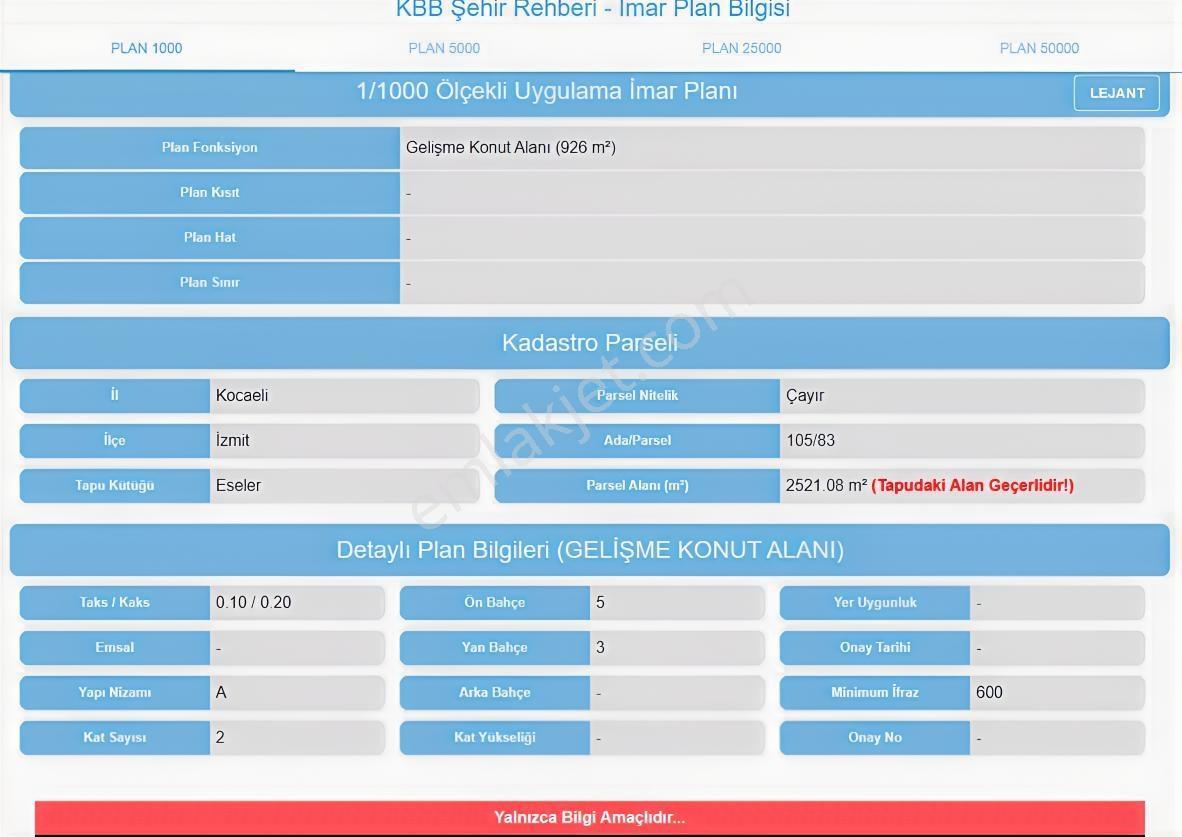Select the 'Eseler' Tapu Kütüğü value
The width and height of the screenshot is (1182, 837).
coord(238,486)
